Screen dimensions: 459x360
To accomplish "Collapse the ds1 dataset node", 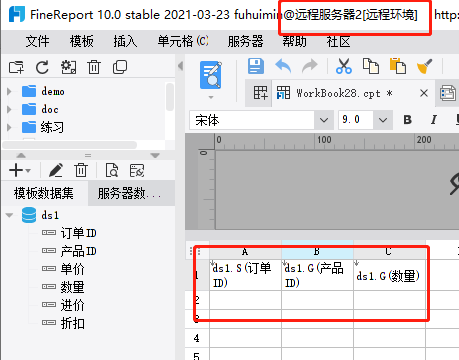I will (x=10, y=215).
